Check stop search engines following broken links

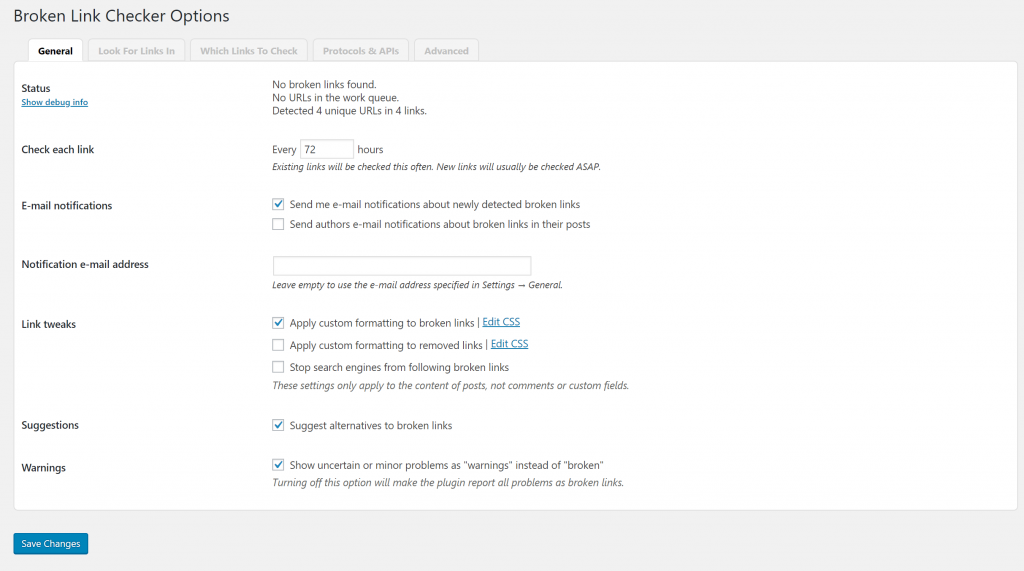point(278,367)
